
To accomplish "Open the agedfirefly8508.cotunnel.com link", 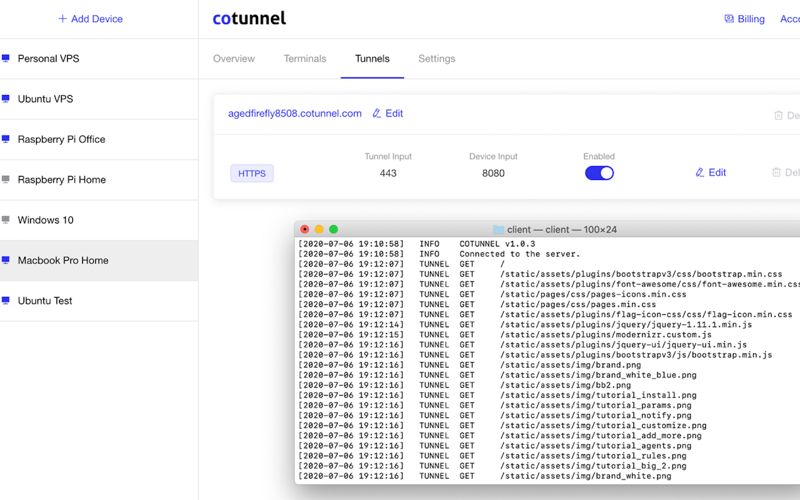I will point(295,113).
